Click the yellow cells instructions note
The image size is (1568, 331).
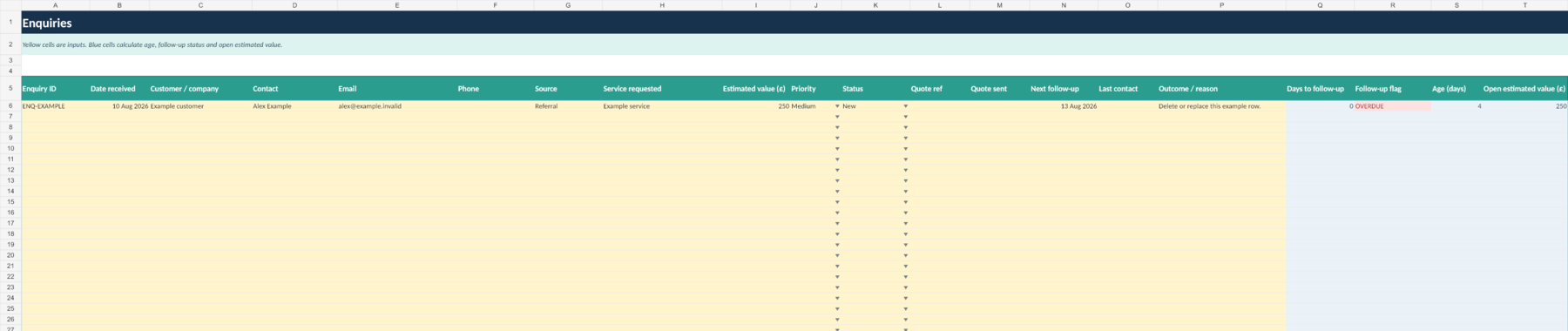794,44
